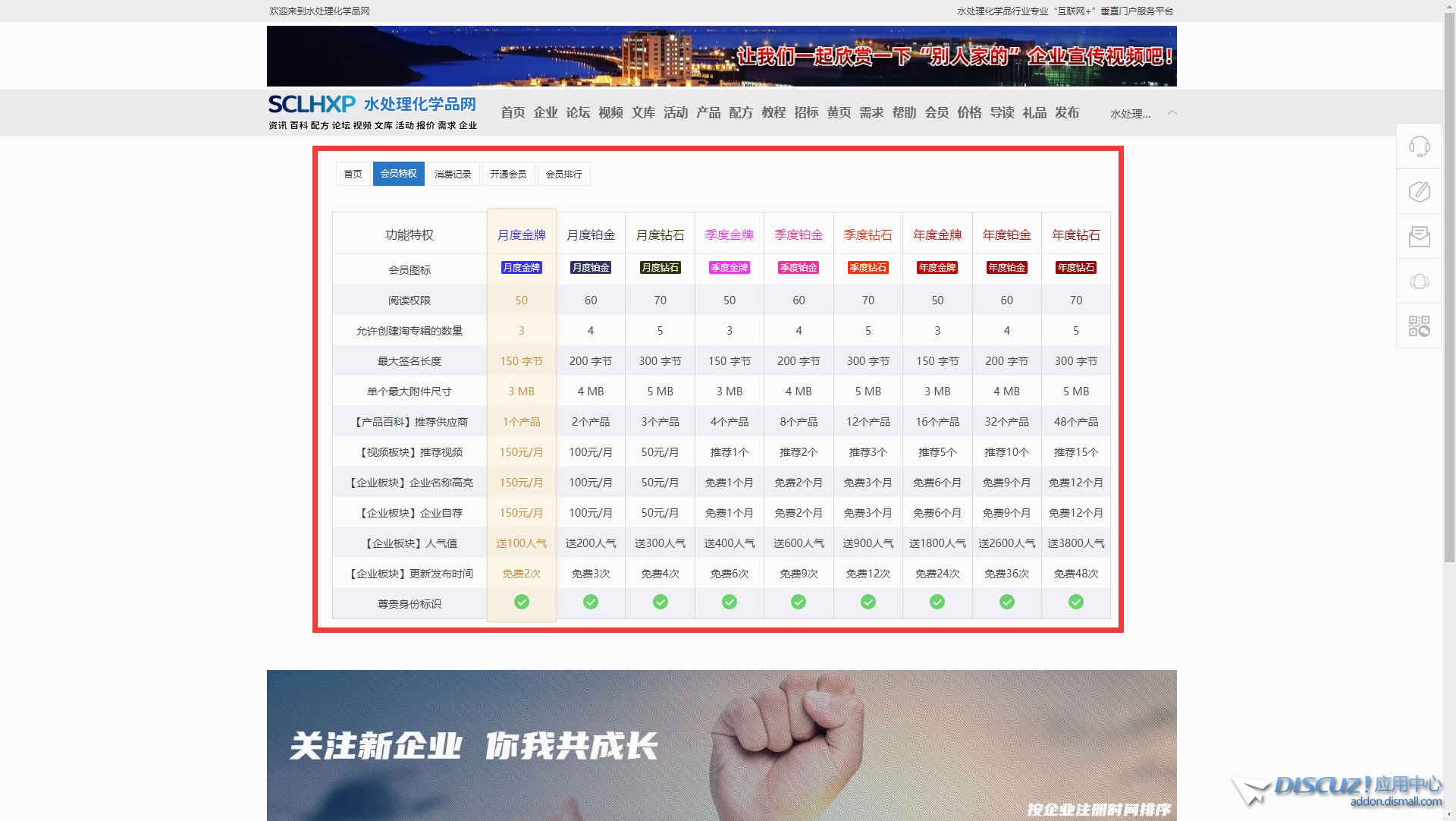Click the 月度金牌 blue member badge icon

pos(521,268)
